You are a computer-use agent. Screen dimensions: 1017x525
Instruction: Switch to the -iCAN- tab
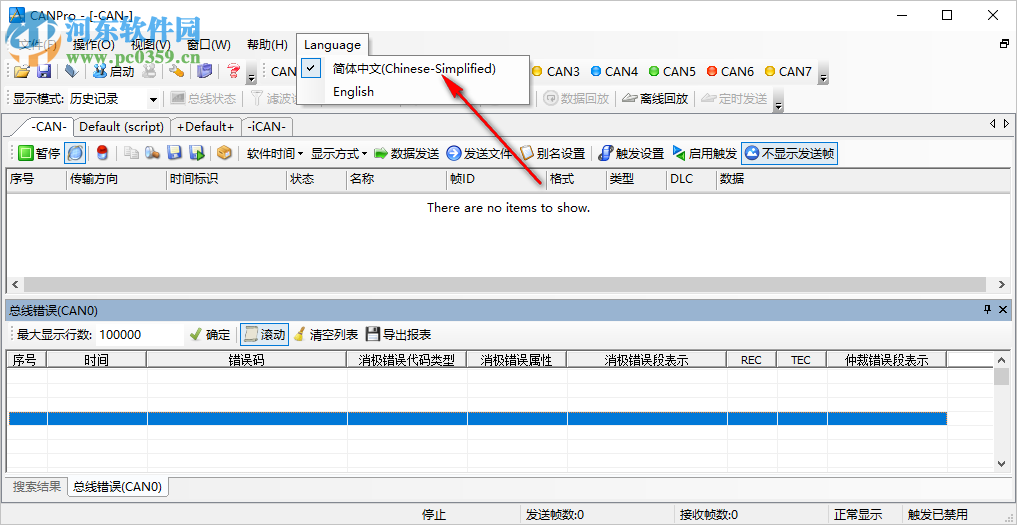[267, 127]
